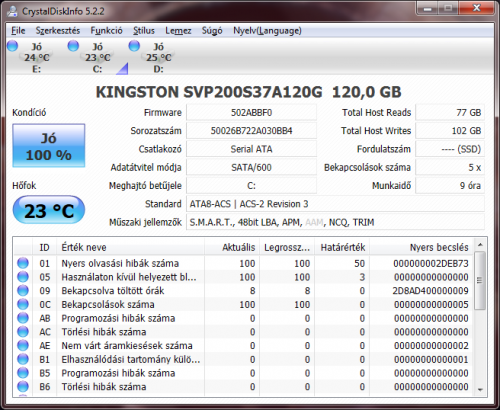Click the scroll up arrow in attribute list
This screenshot has width=500, height=410.
tap(480, 245)
